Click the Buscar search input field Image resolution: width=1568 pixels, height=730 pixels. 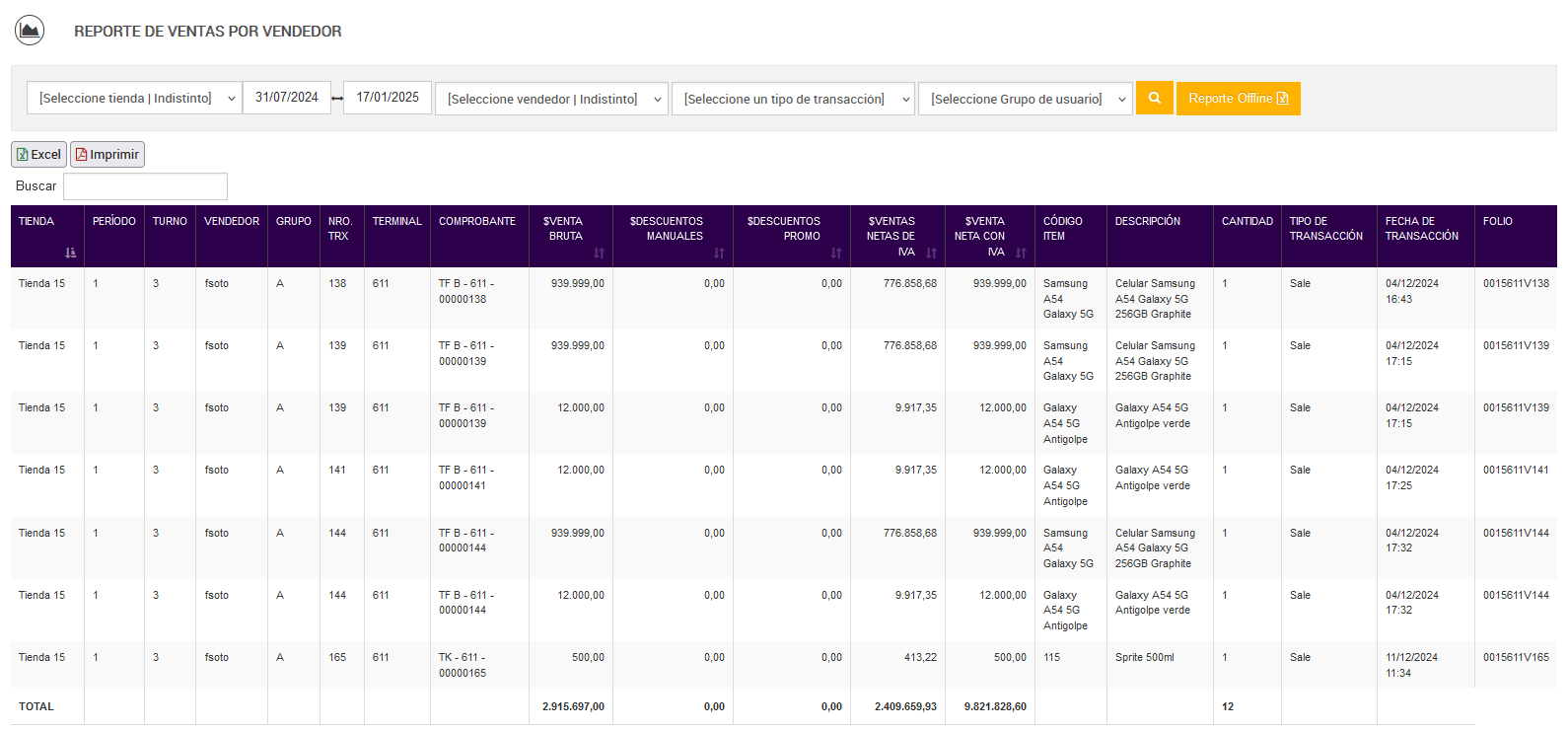145,186
